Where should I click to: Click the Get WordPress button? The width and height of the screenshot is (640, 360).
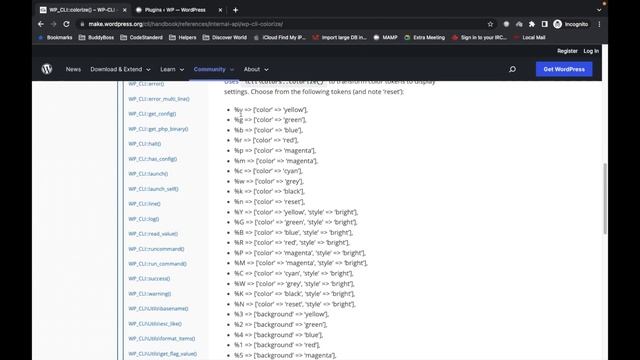pos(564,69)
